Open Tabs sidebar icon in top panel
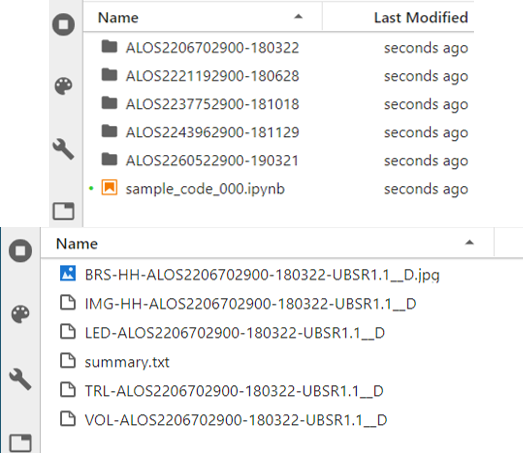The height and width of the screenshot is (453, 523). (63, 211)
